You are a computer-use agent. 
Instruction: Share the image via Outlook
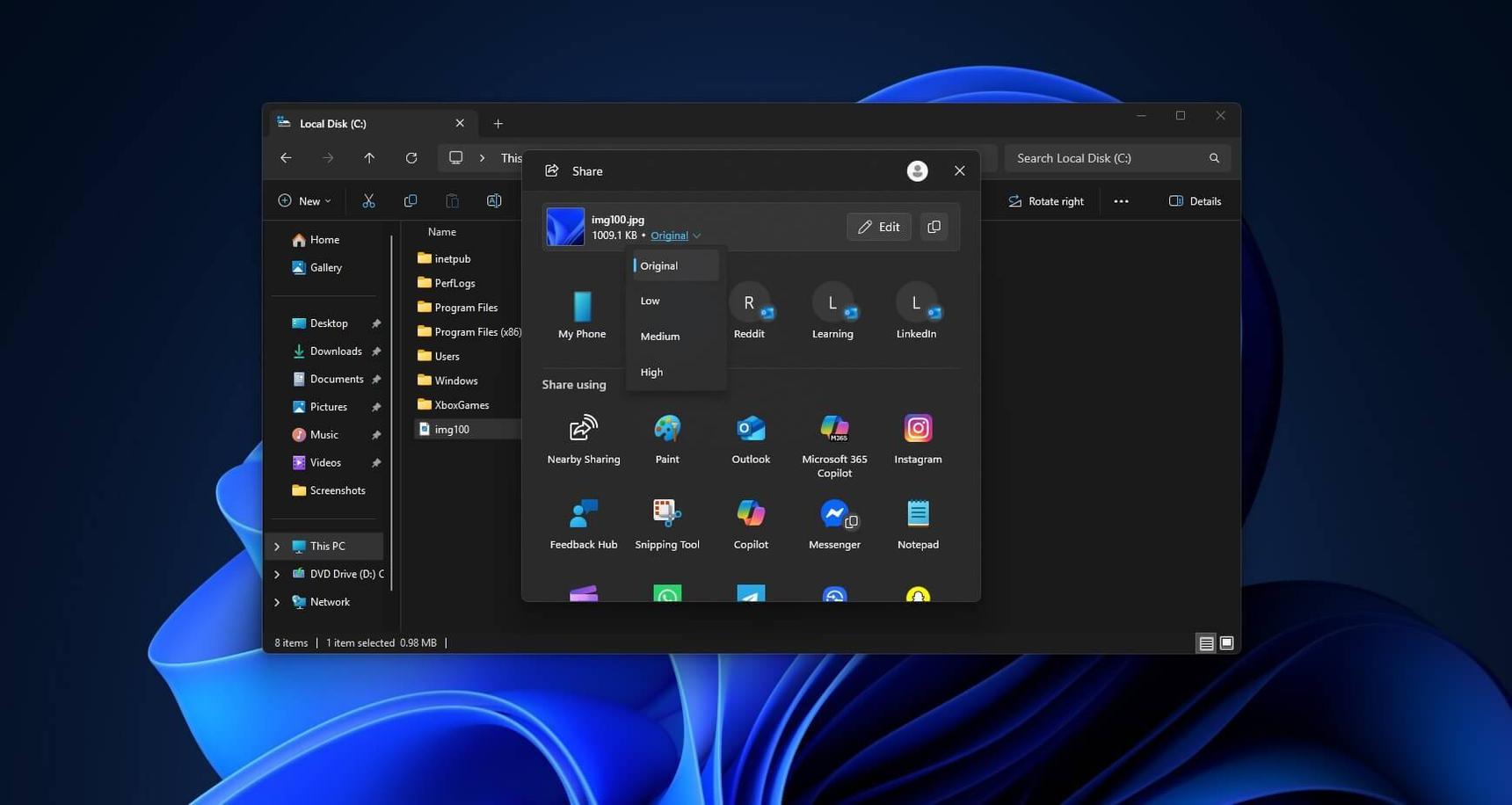click(750, 438)
